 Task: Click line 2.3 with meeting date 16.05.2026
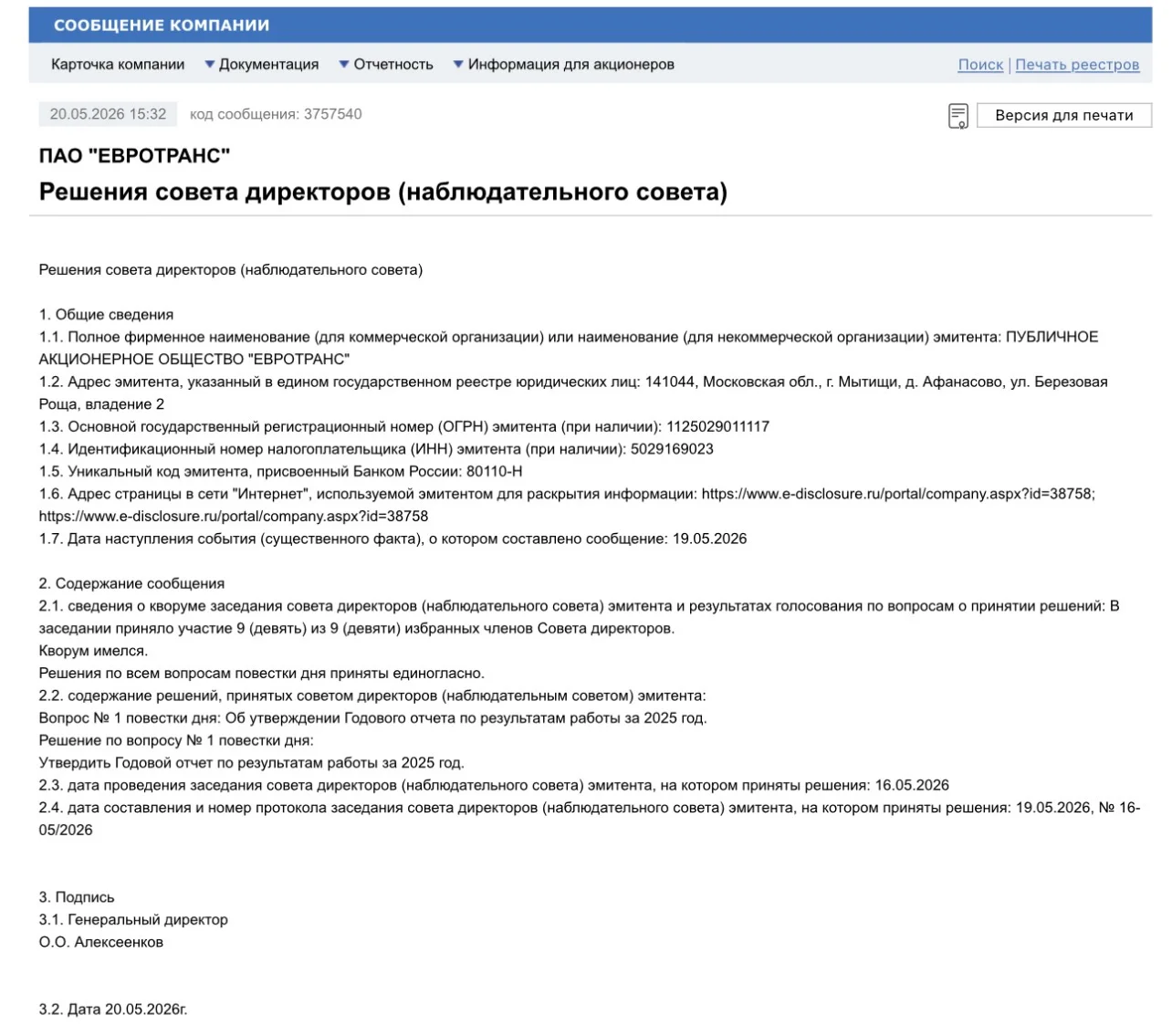point(494,785)
